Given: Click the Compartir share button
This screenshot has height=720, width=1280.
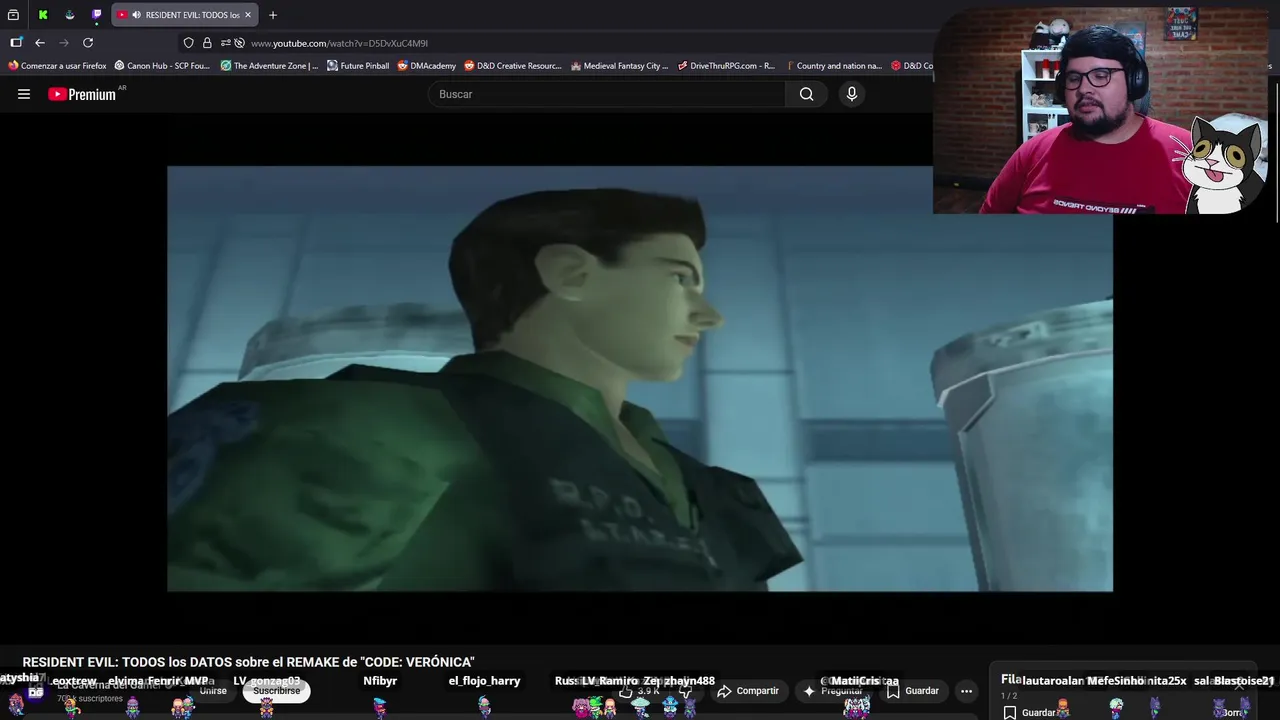Looking at the screenshot, I should [748, 691].
